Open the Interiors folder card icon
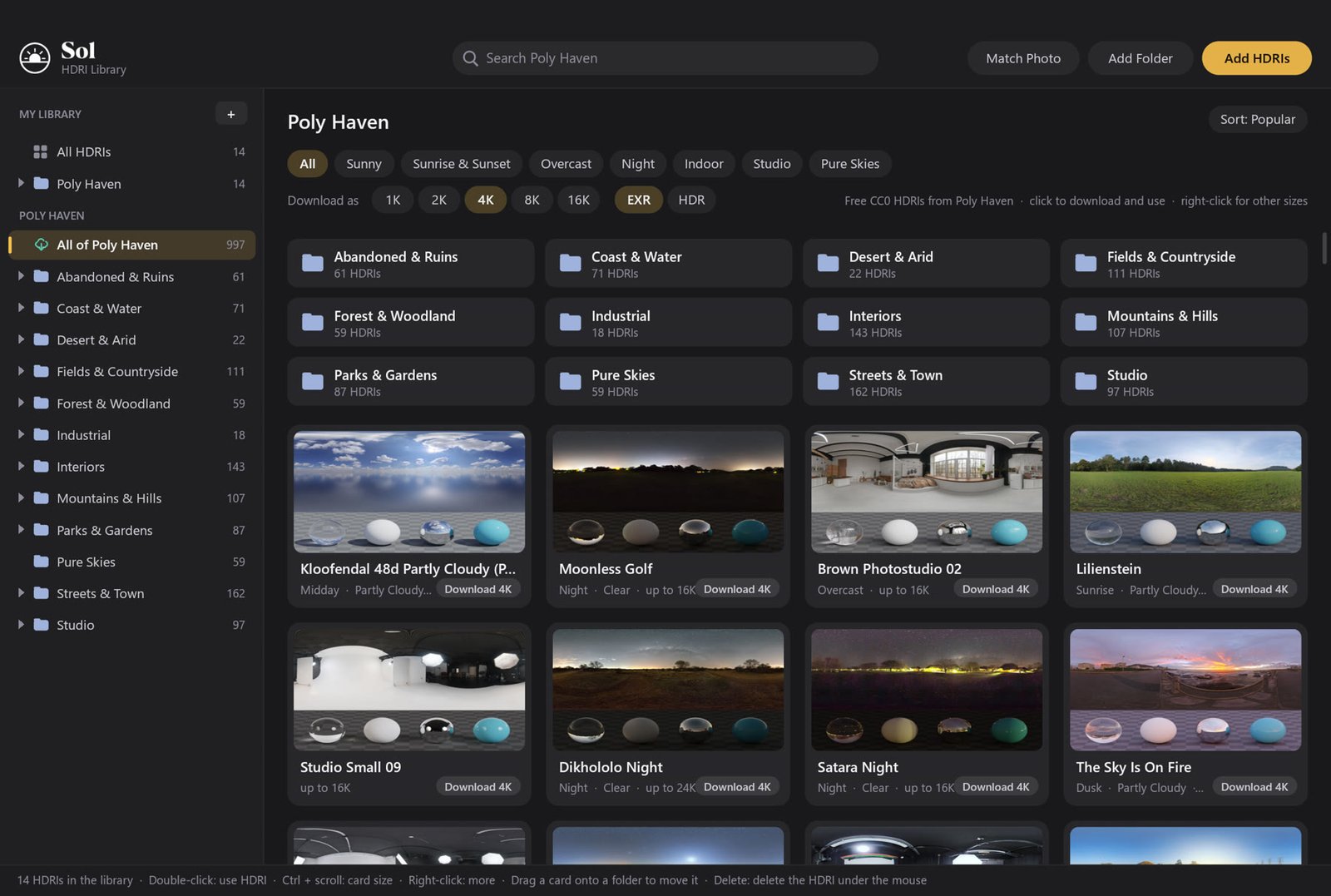The height and width of the screenshot is (896, 1331). [829, 322]
